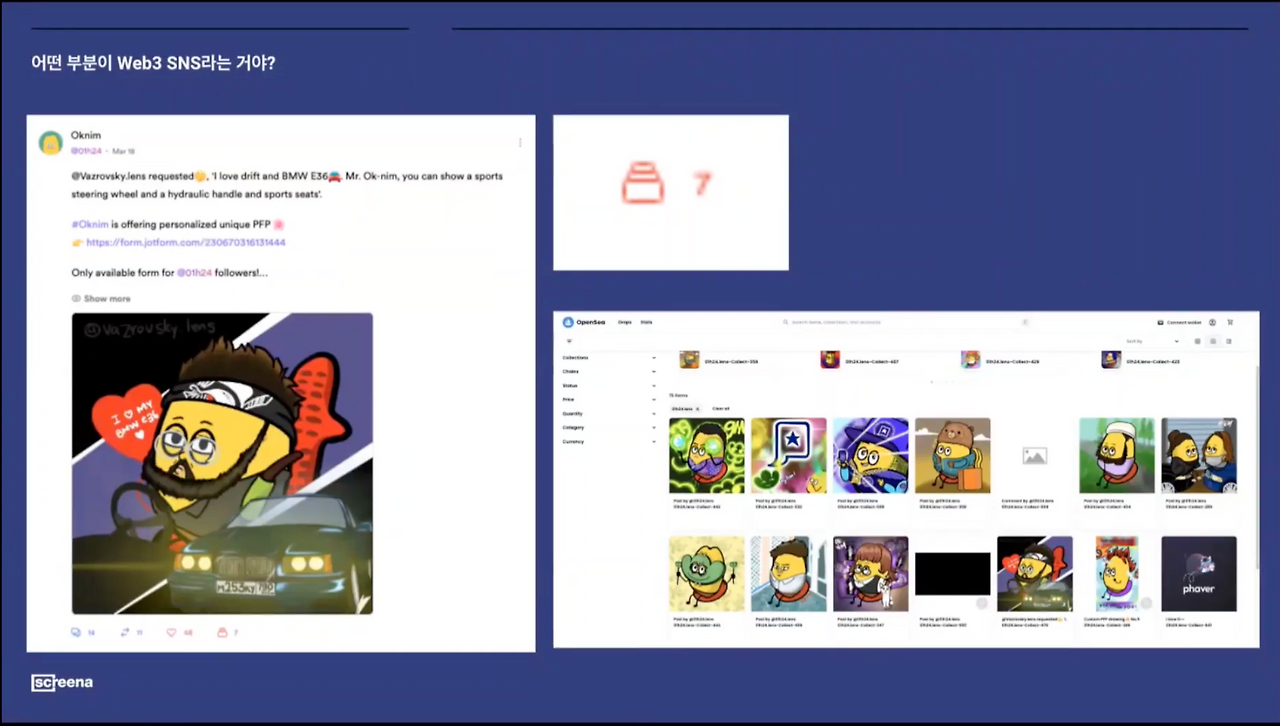This screenshot has width=1280, height=726.
Task: Expand the Chains filter
Action: pyautogui.click(x=609, y=371)
